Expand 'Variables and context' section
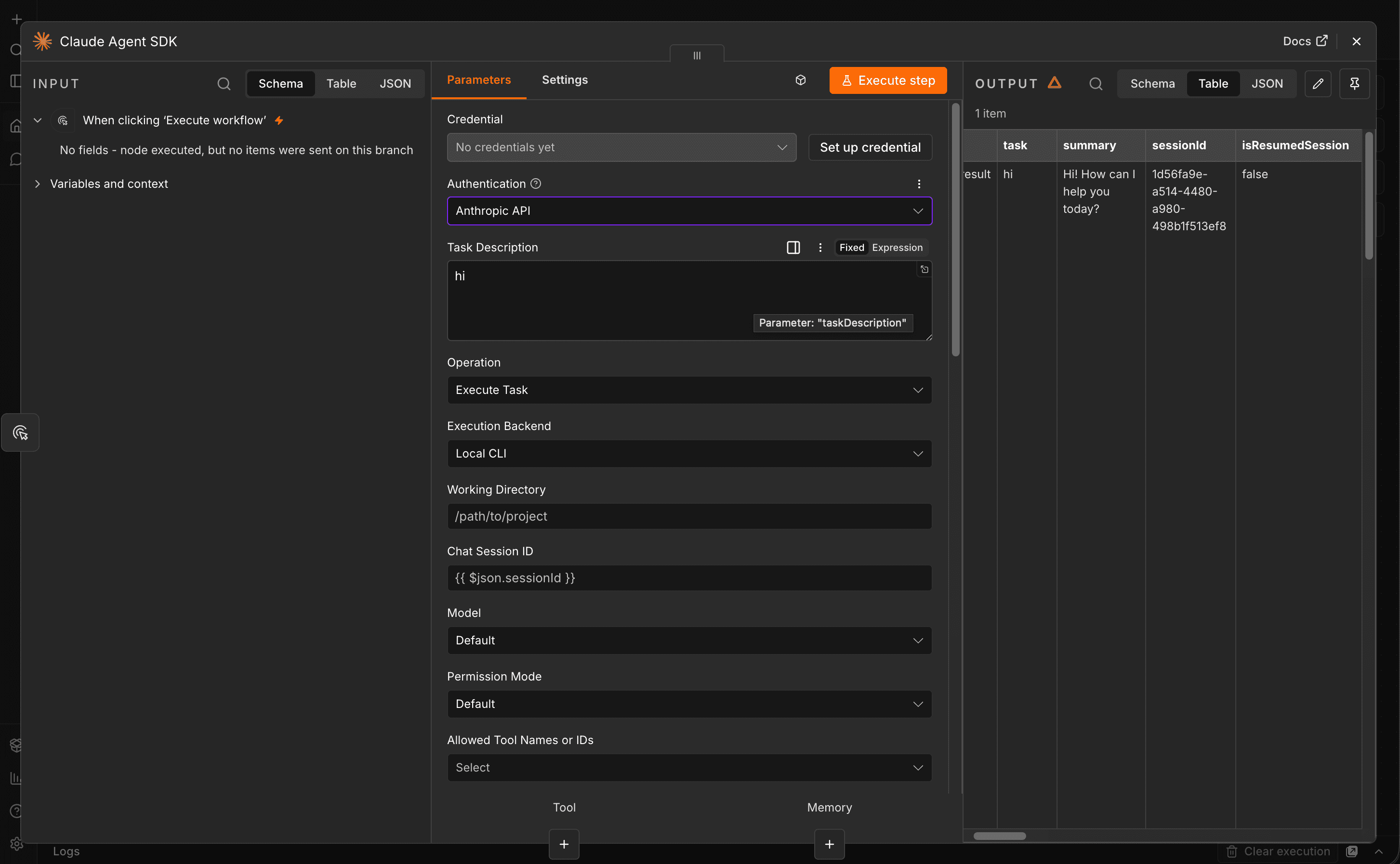This screenshot has width=1400, height=864. tap(38, 183)
